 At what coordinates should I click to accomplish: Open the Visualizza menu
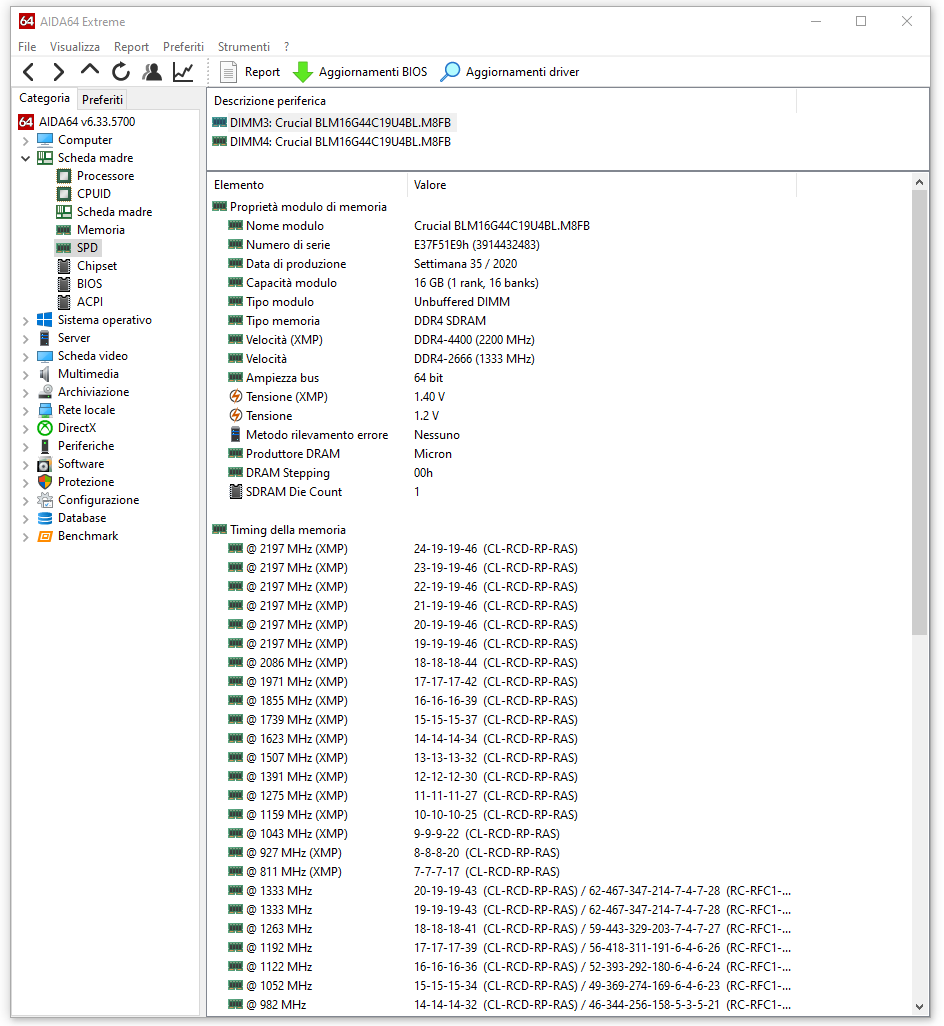coord(75,47)
